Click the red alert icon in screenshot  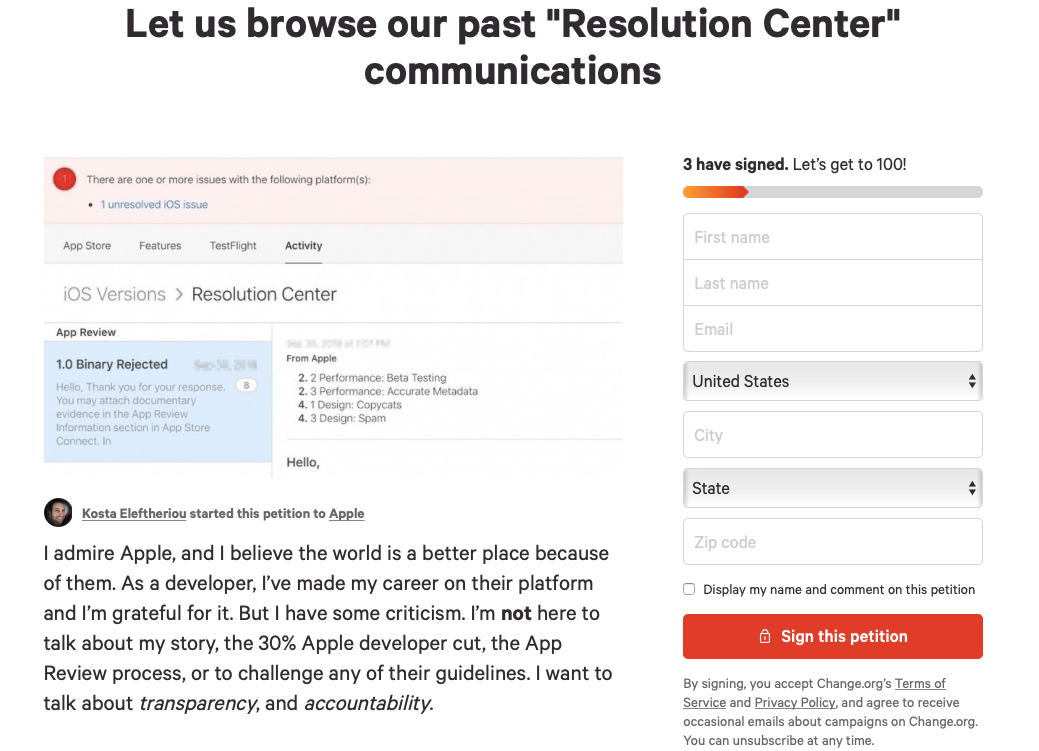64,180
